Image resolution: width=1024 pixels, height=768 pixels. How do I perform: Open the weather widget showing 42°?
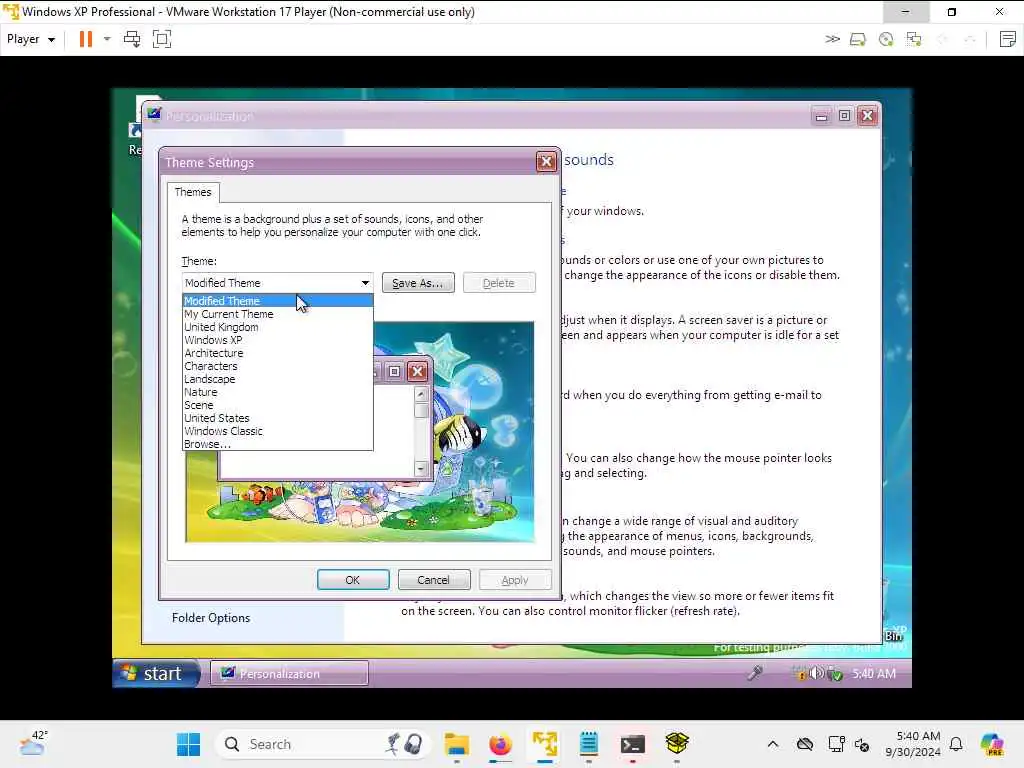33,743
